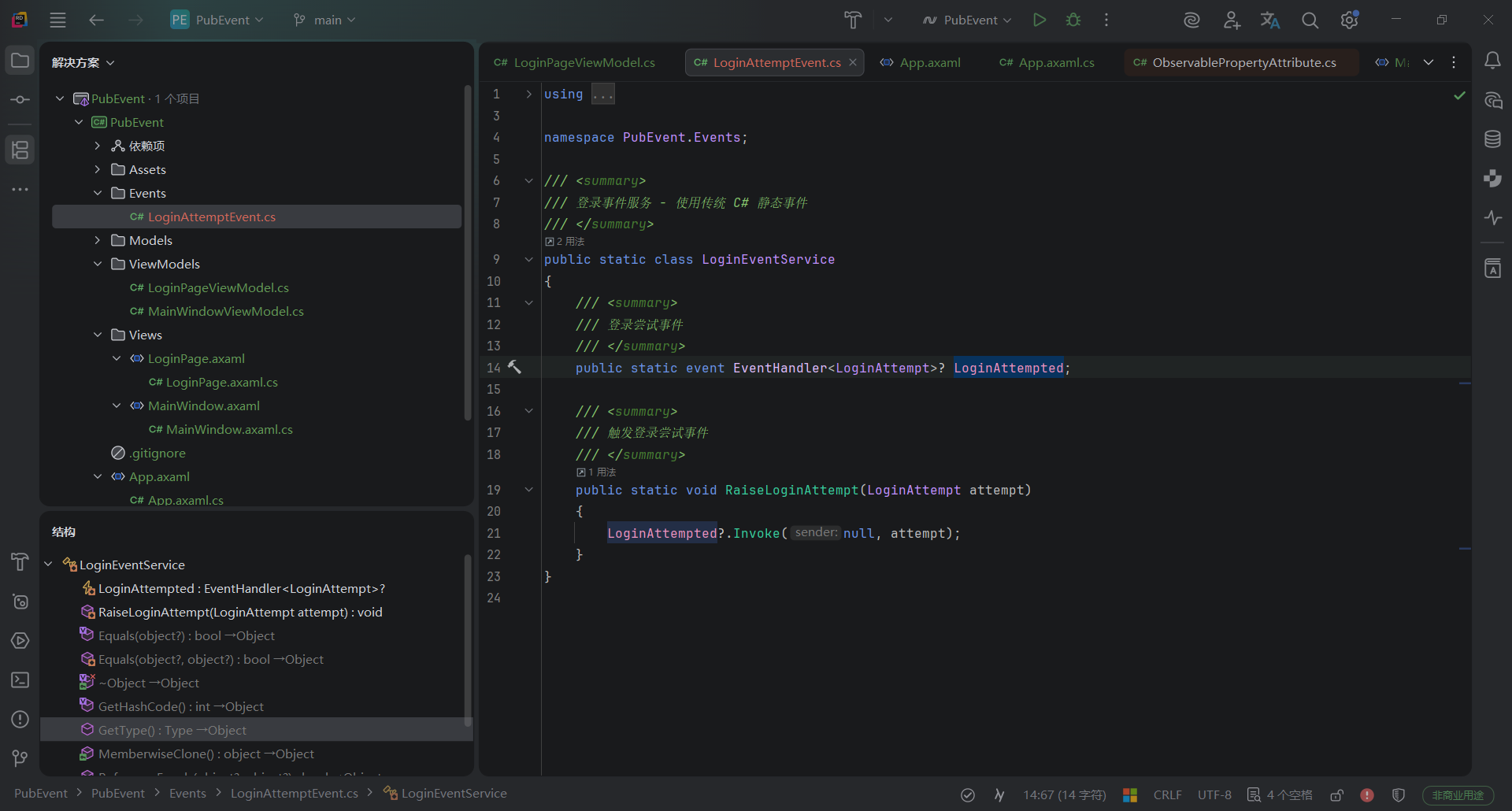1512x811 pixels.
Task: Toggle the read-only lock icon in status bar
Action: [x=1336, y=795]
